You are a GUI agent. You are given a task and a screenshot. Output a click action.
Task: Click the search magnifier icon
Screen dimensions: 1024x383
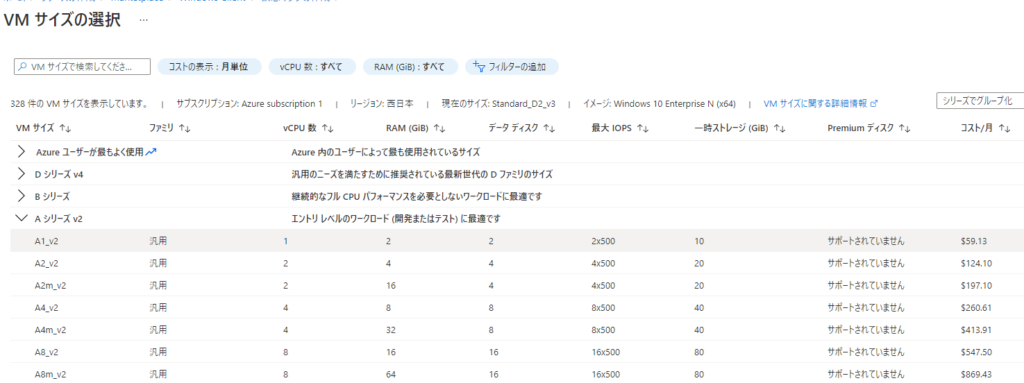[23, 67]
